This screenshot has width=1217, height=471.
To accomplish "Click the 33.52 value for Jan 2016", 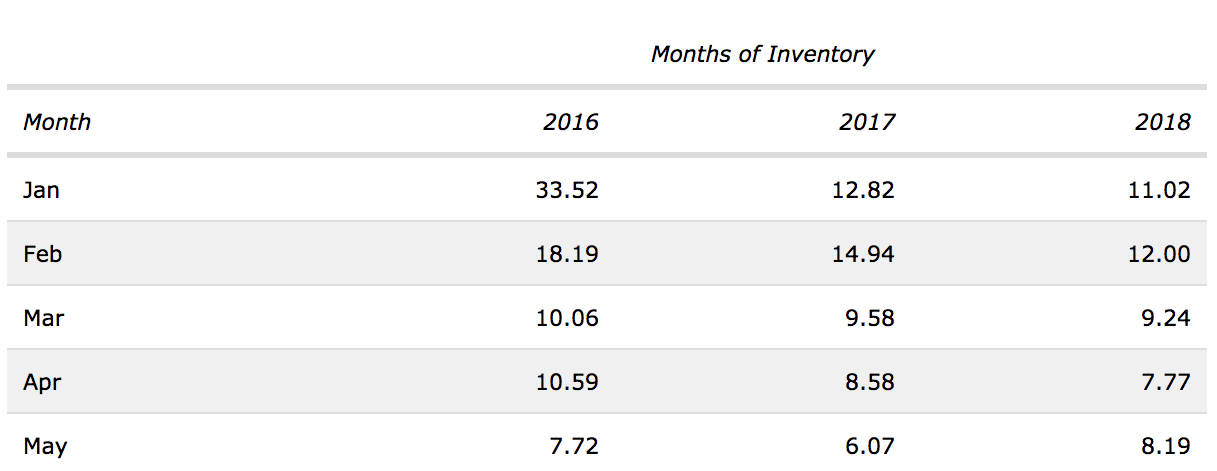I will pyautogui.click(x=567, y=190).
